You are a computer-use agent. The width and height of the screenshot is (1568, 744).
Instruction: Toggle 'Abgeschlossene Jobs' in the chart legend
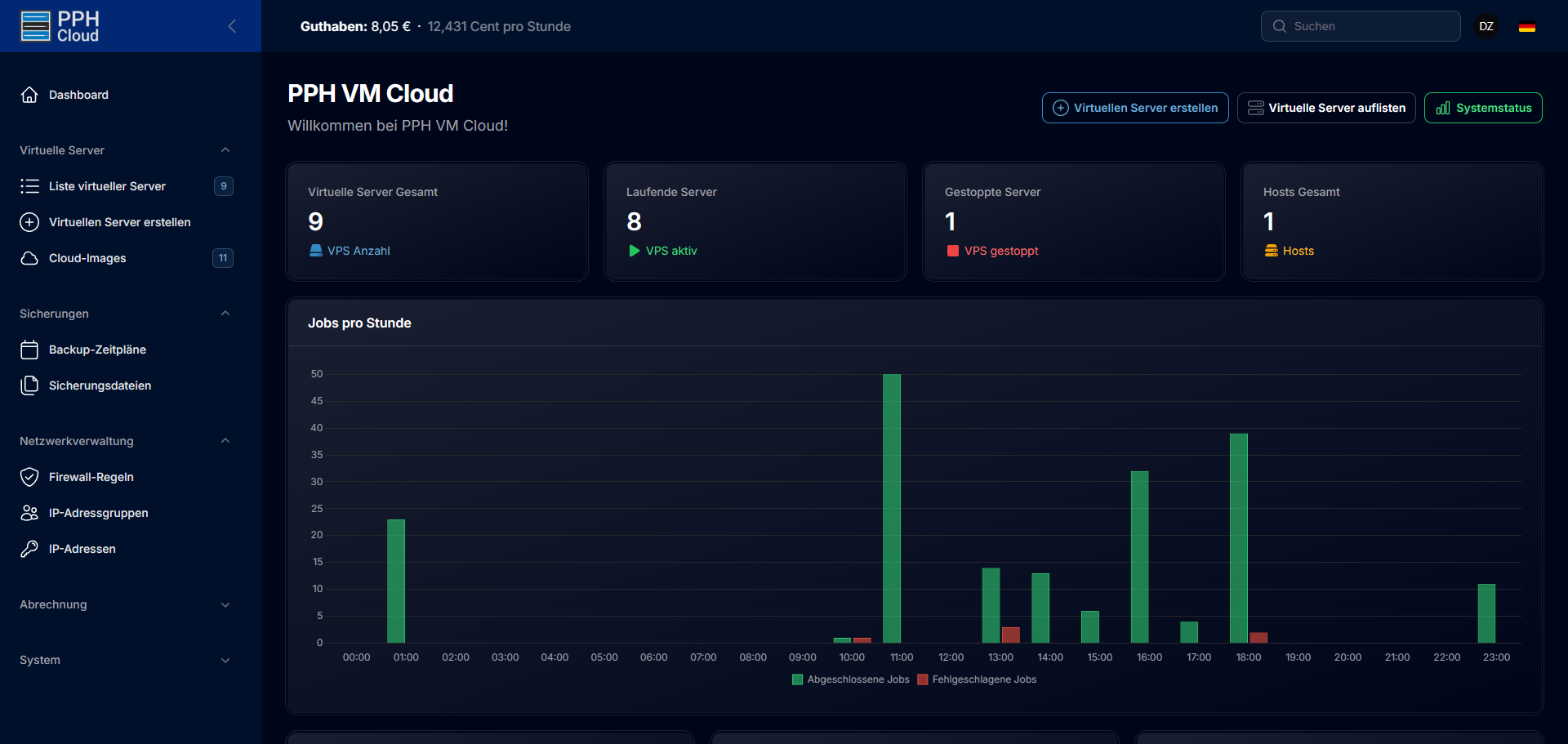(x=849, y=679)
